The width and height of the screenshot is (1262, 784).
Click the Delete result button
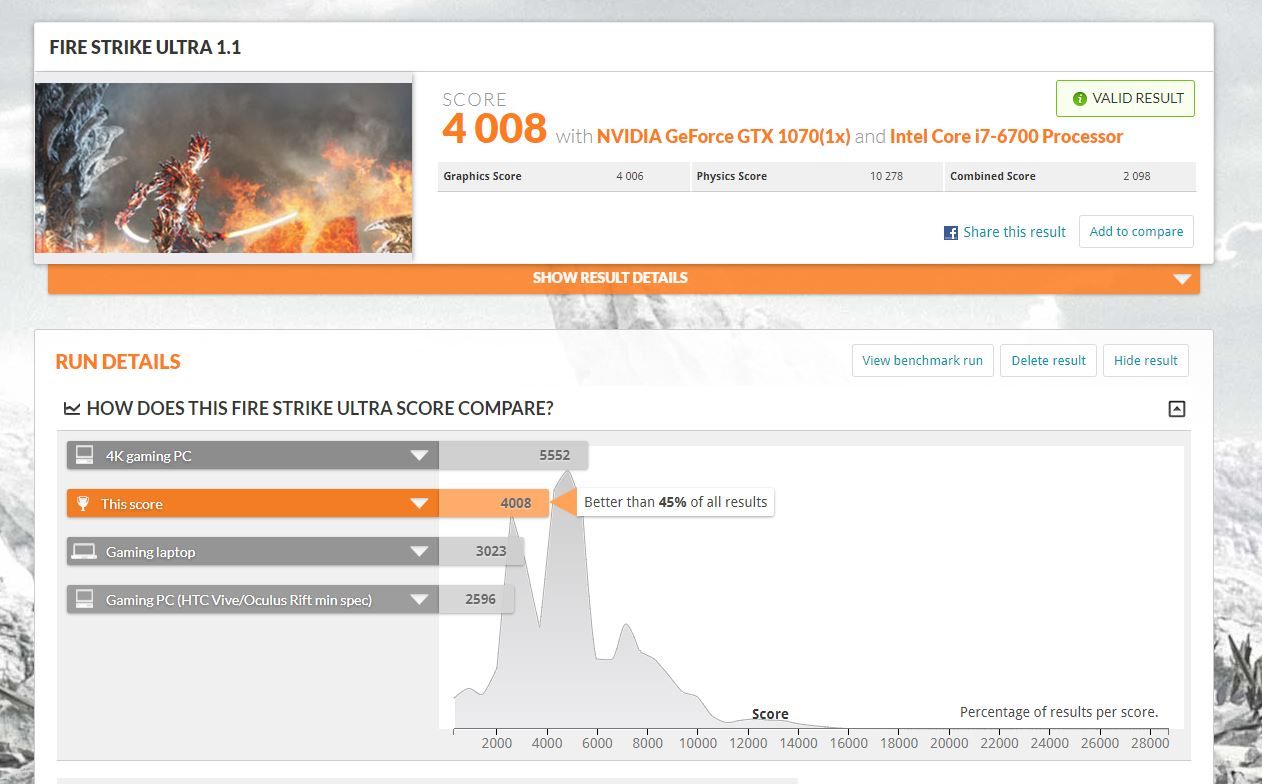pos(1048,361)
